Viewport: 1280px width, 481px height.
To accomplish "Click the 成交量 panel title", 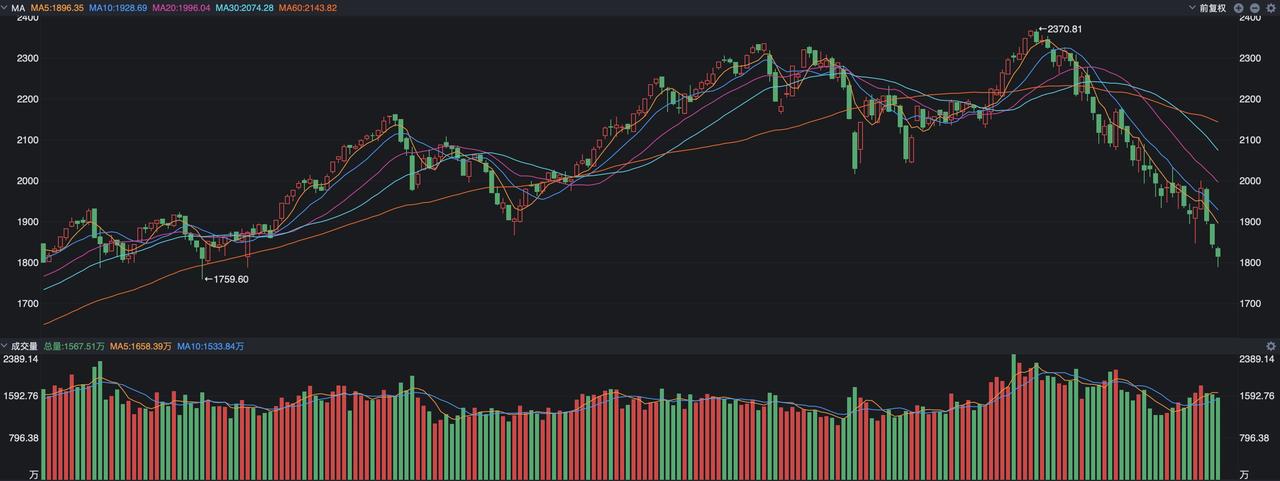I will click(24, 346).
